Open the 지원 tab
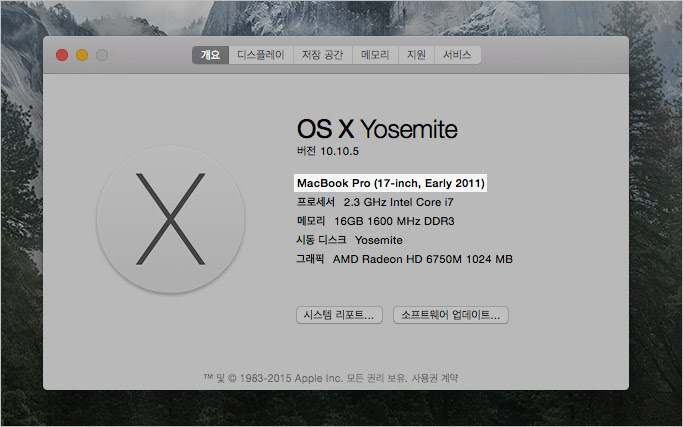 point(416,55)
